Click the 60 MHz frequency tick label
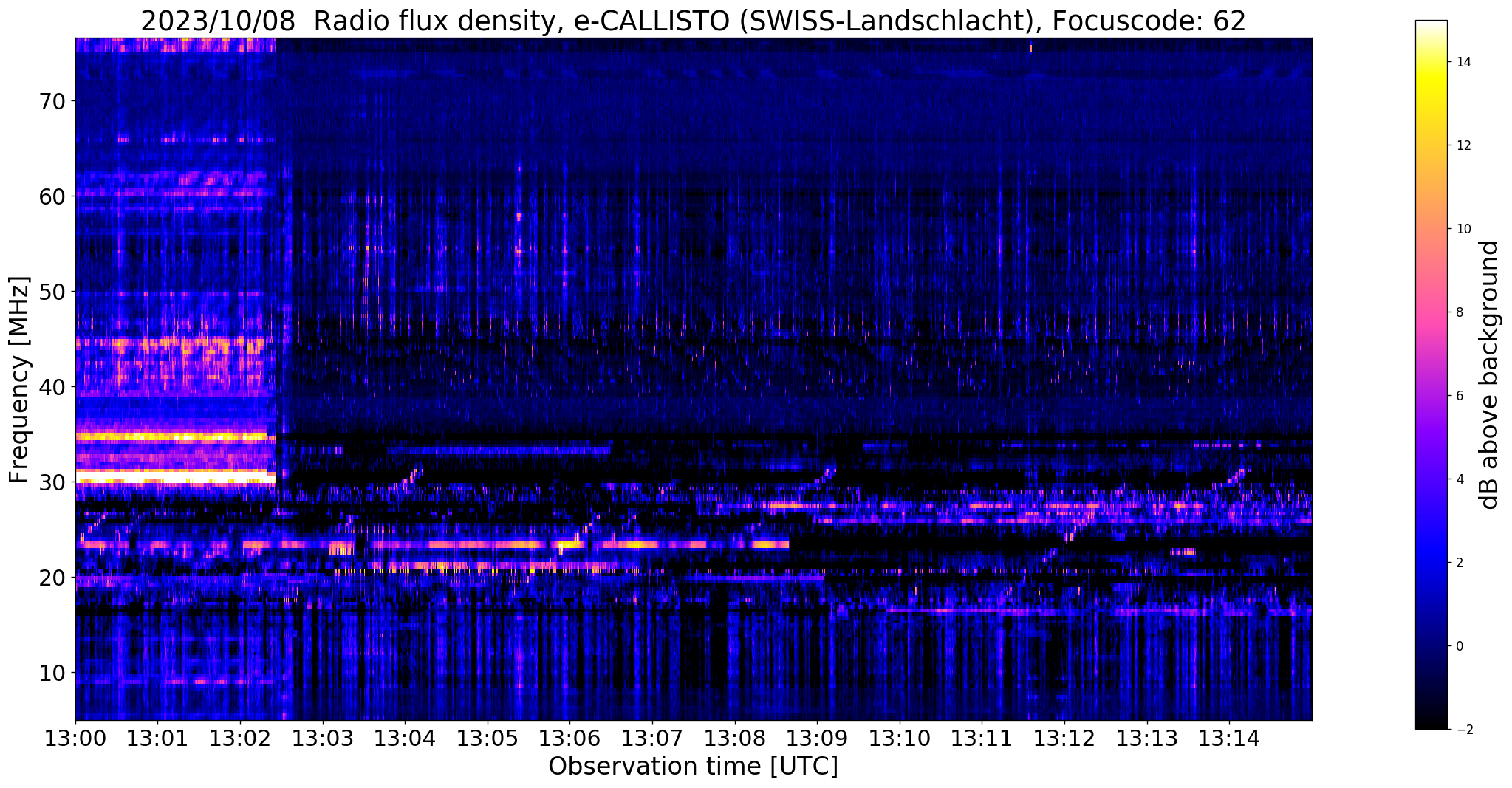The image size is (1512, 788). coord(52,196)
